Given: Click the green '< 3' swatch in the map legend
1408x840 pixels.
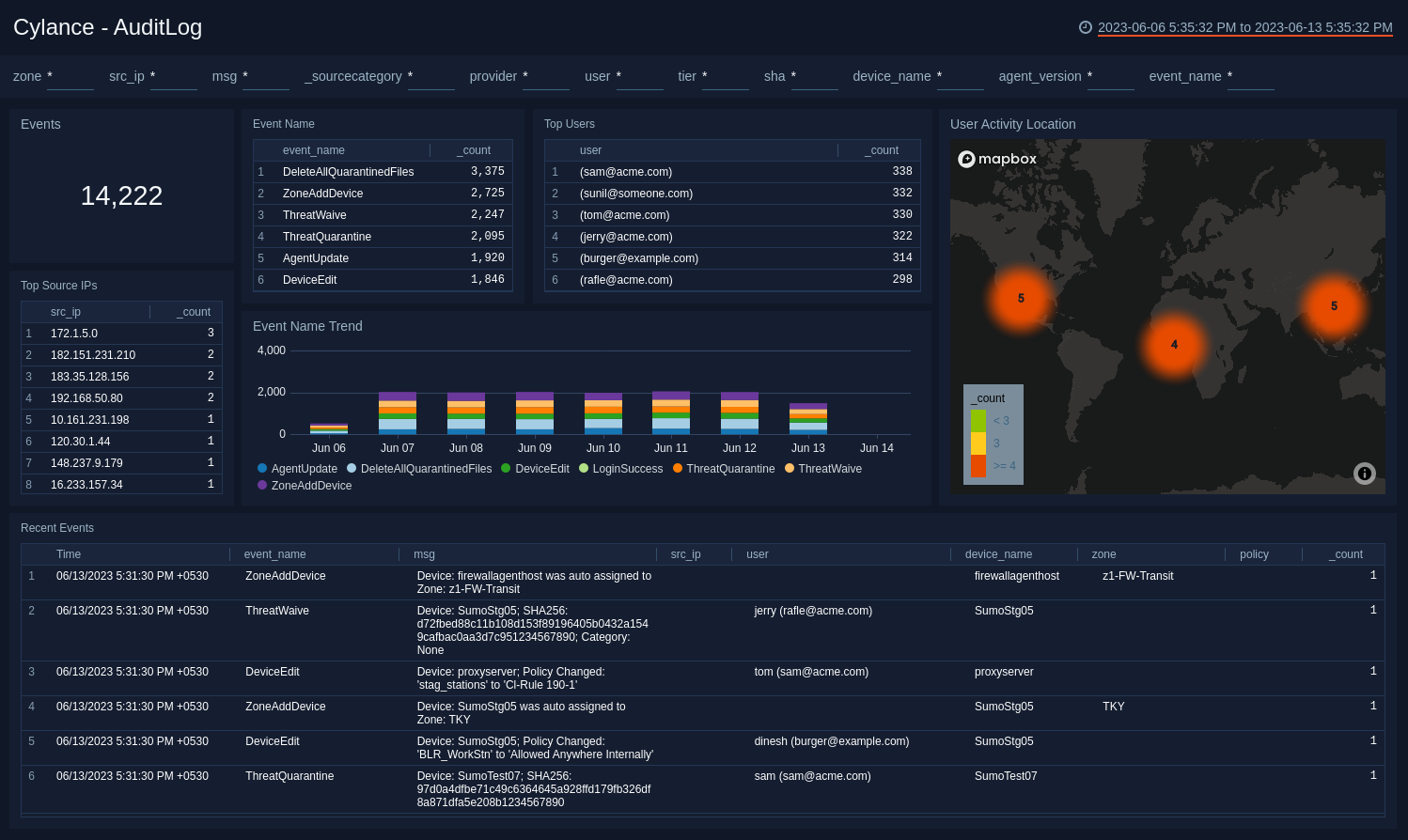Looking at the screenshot, I should point(978,420).
